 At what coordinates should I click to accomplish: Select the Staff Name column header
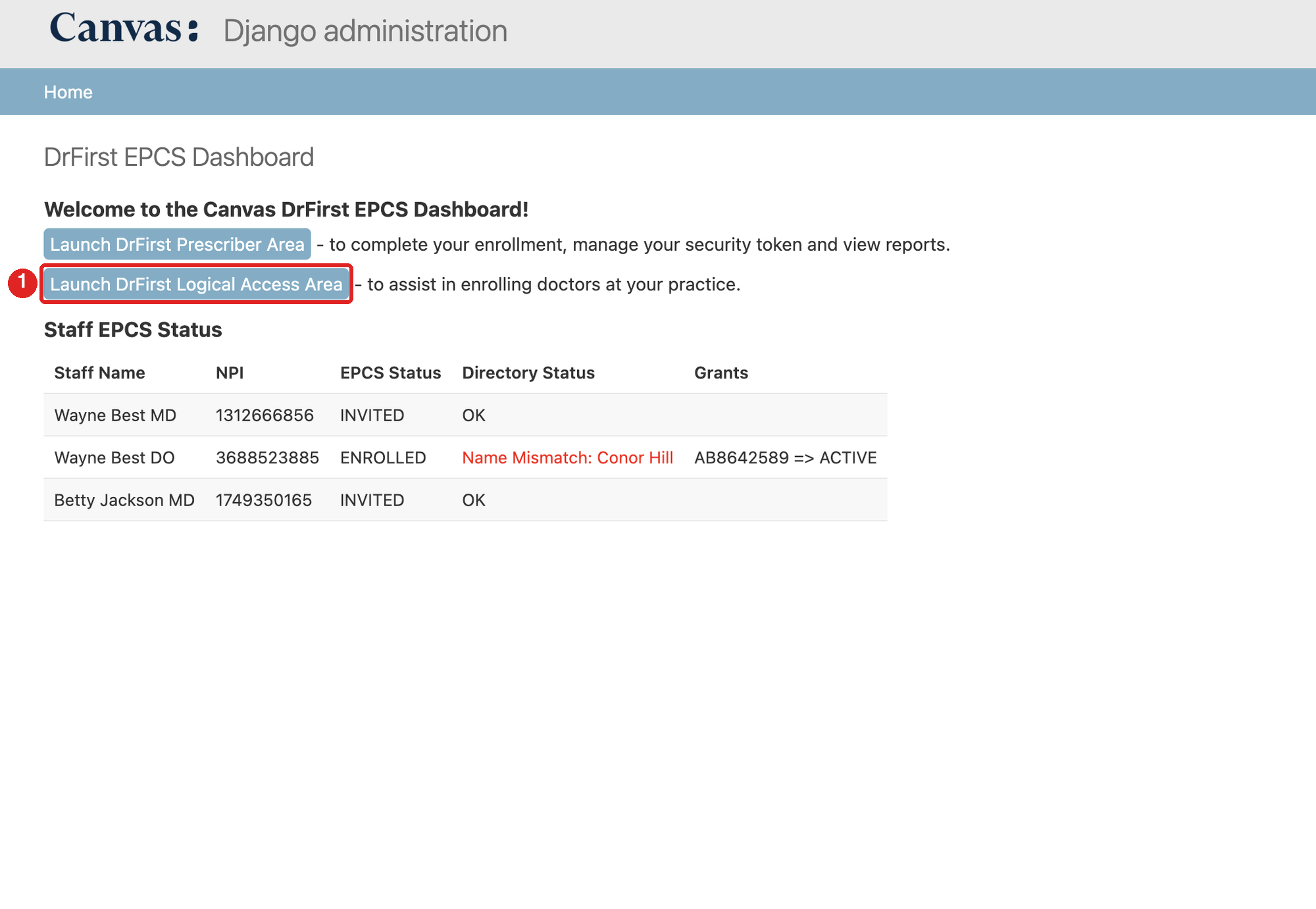99,373
